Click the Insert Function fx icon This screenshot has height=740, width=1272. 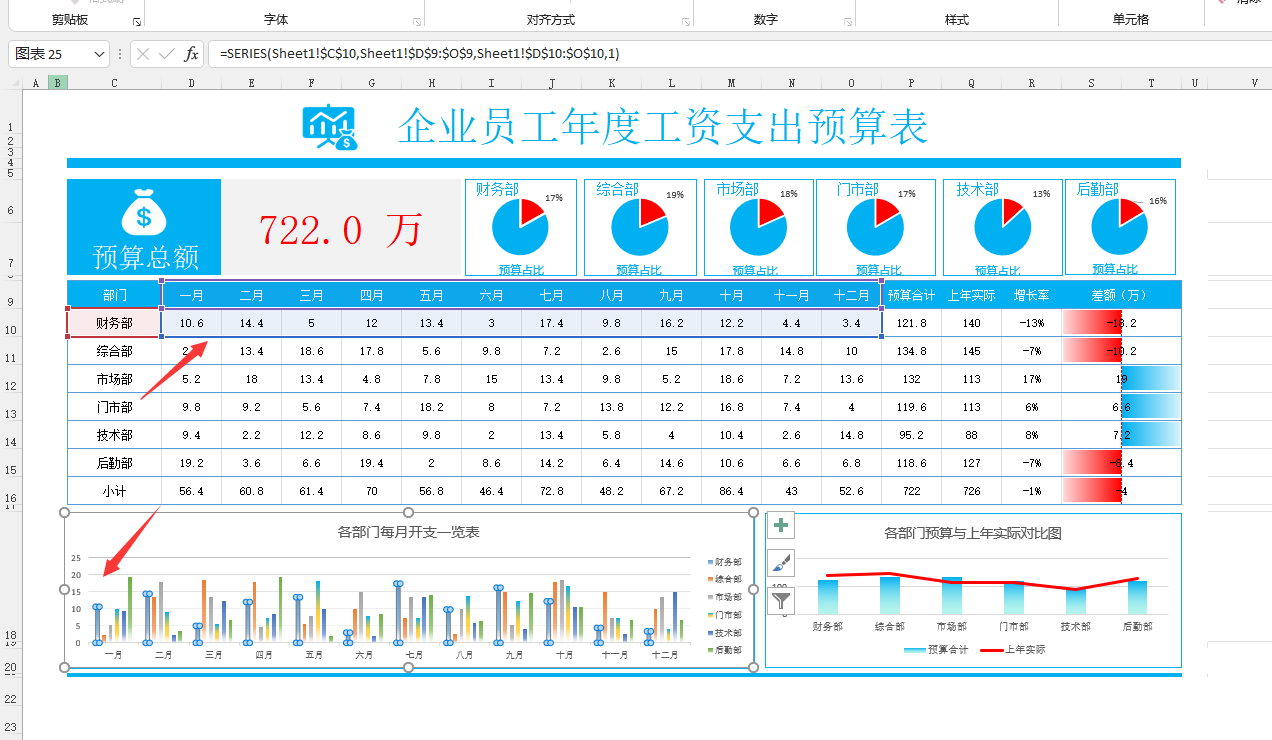point(190,54)
